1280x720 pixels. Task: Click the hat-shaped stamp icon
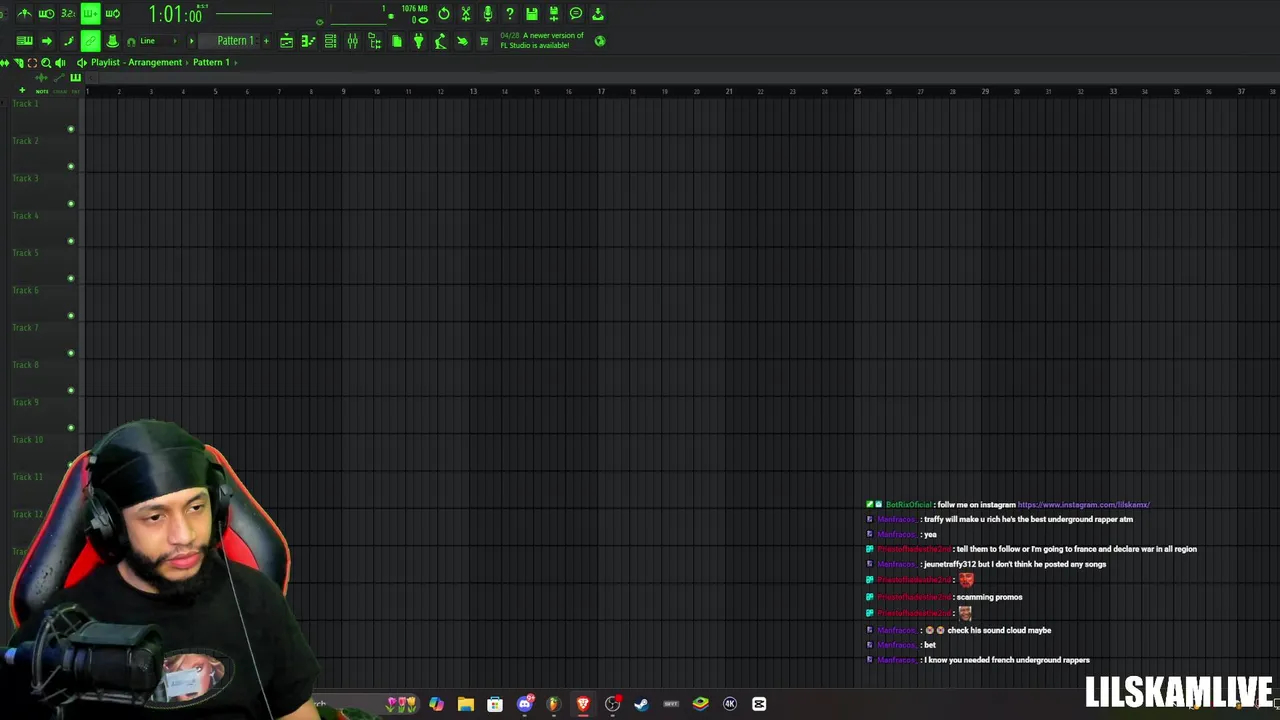coord(112,41)
